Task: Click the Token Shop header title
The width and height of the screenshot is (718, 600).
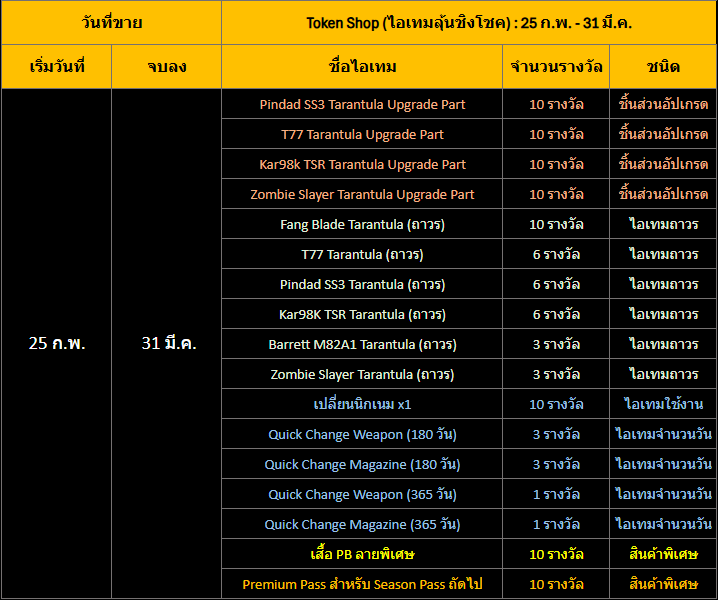Action: tap(468, 22)
